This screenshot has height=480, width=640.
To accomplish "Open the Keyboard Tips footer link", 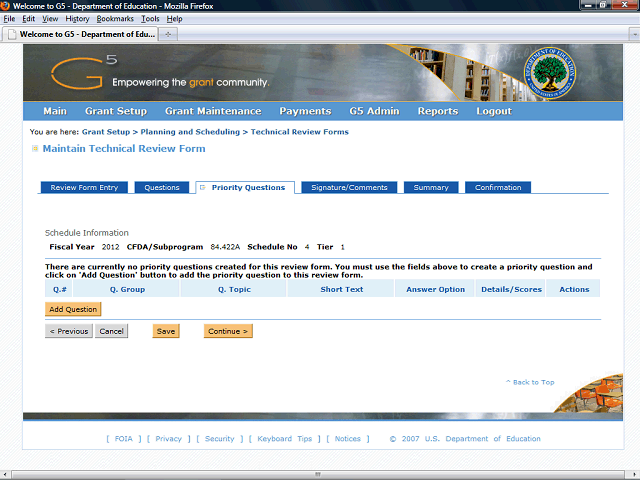I will 284,439.
